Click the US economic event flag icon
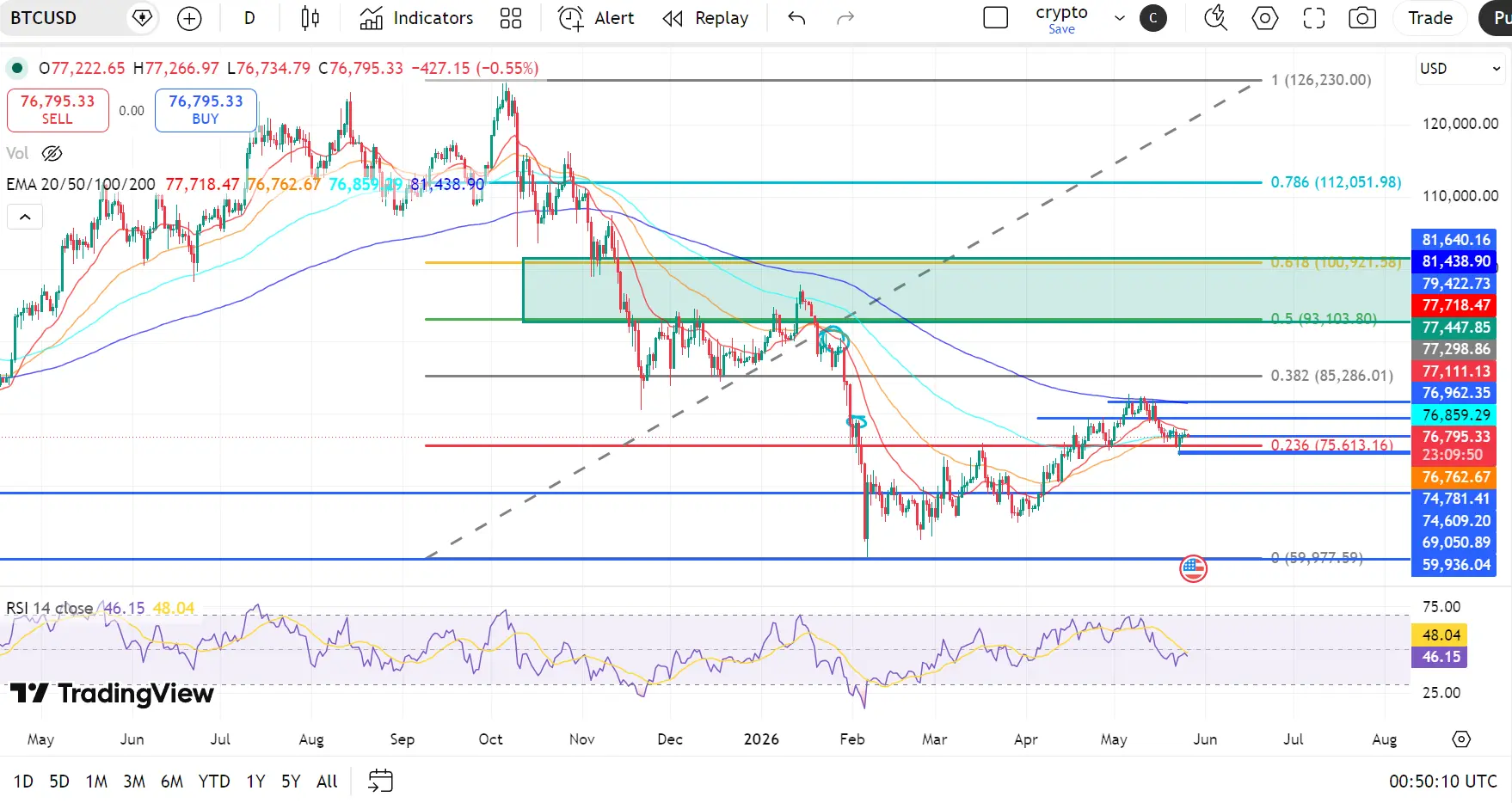The width and height of the screenshot is (1512, 803). [1193, 568]
